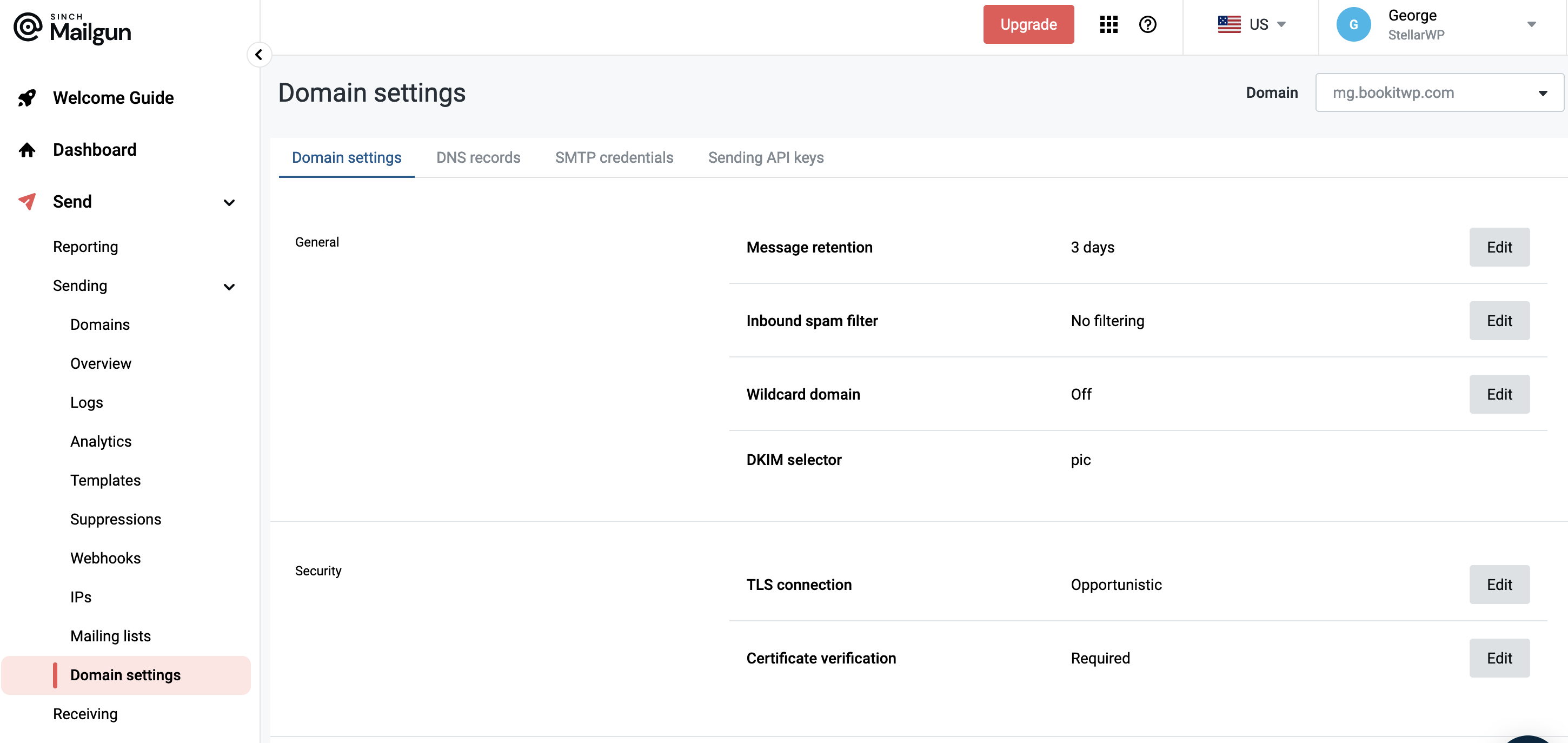Open the SMTP credentials tab

coord(614,157)
